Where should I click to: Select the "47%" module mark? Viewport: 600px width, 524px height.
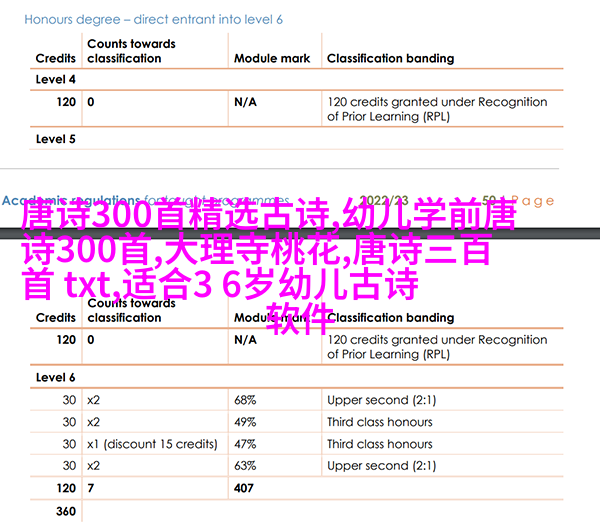click(245, 444)
